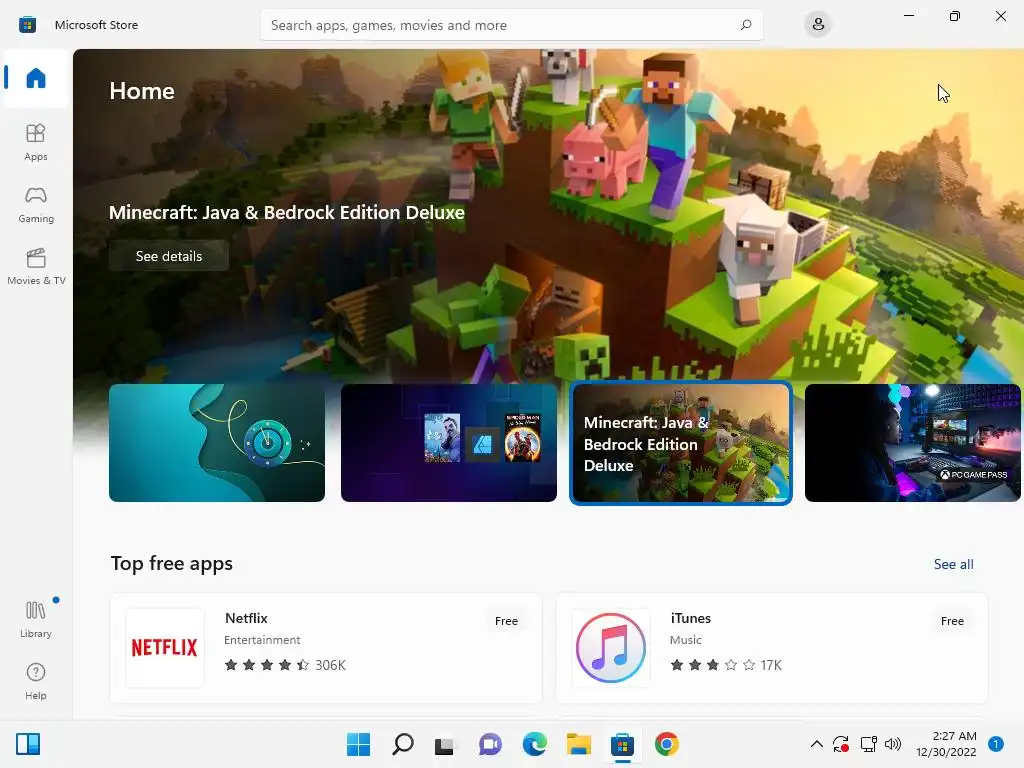This screenshot has width=1024, height=768.
Task: Open Movies & TV section
Action: point(36,266)
